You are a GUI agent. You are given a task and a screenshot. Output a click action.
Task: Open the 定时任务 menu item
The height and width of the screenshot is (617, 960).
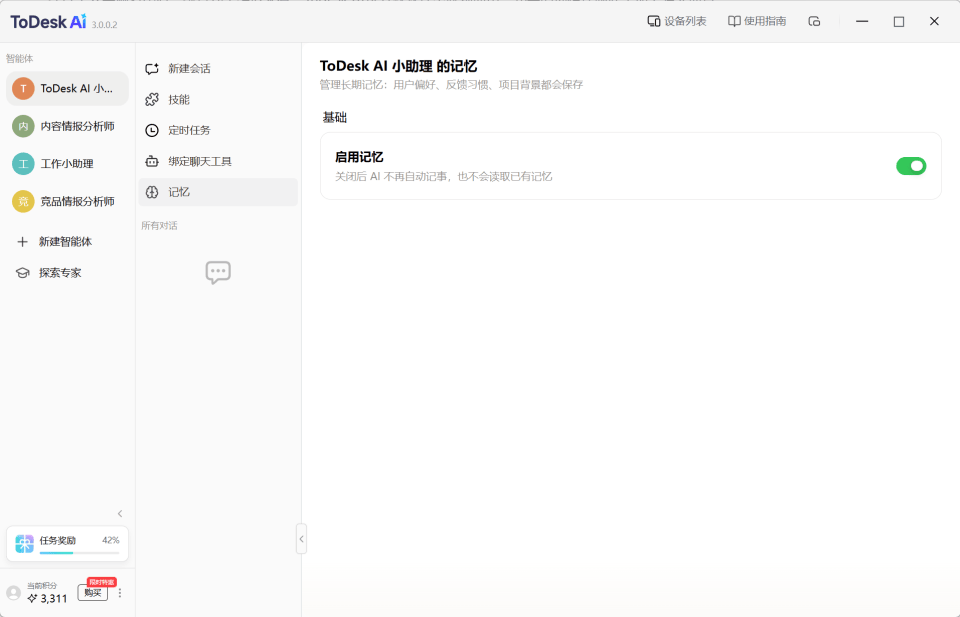click(218, 130)
